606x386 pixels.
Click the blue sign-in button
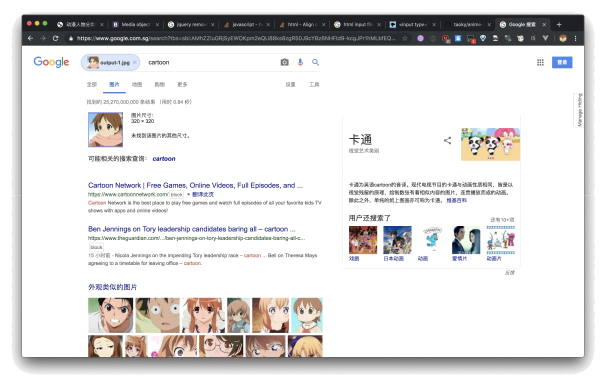tap(562, 63)
